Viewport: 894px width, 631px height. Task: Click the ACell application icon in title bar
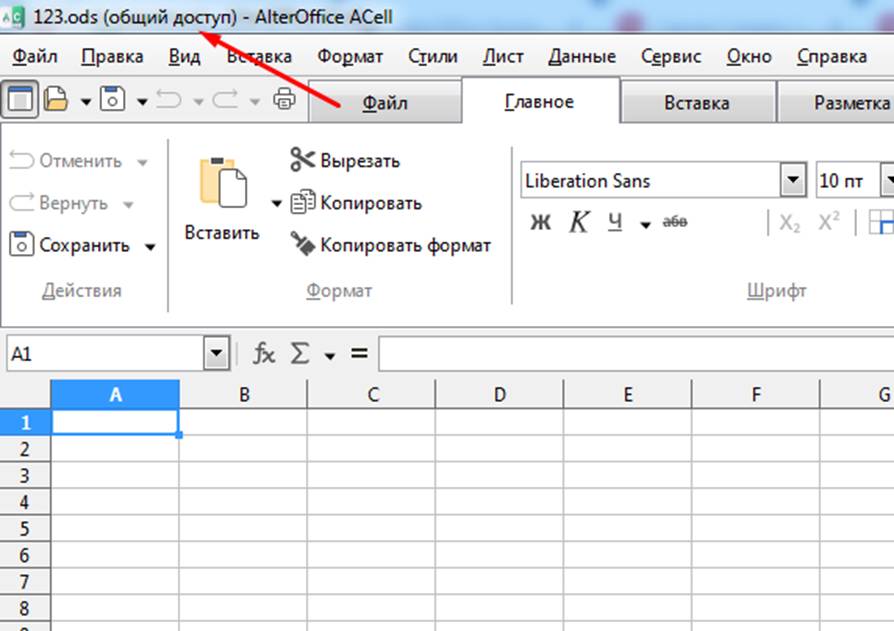(x=13, y=17)
